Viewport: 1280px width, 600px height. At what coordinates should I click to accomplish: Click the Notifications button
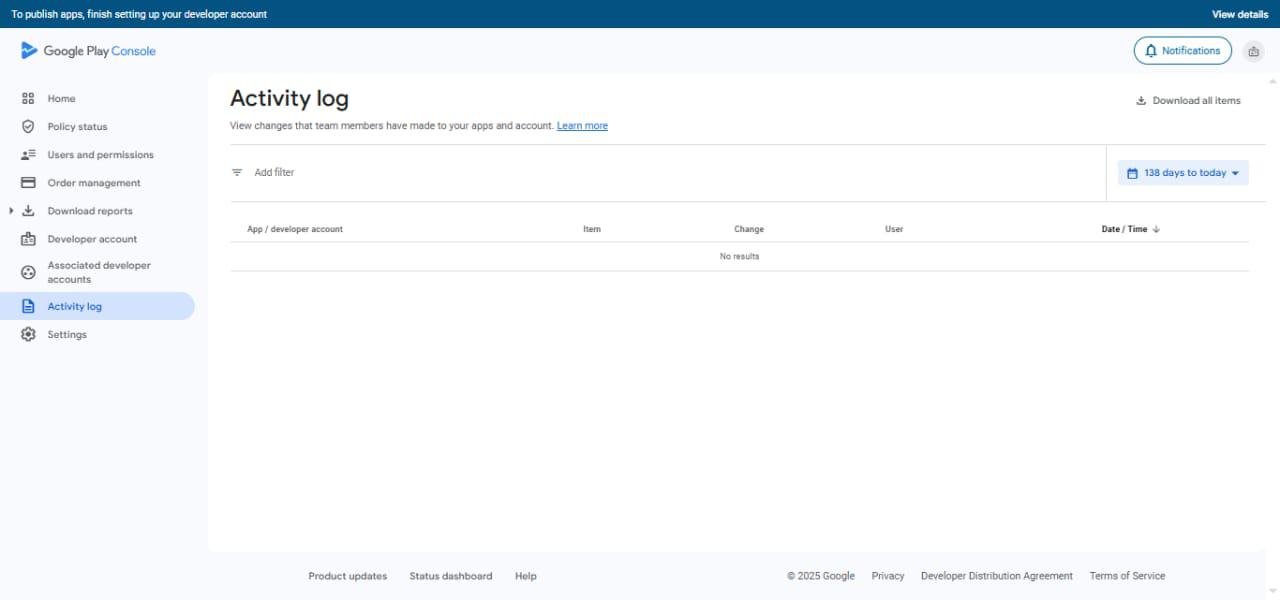1182,51
